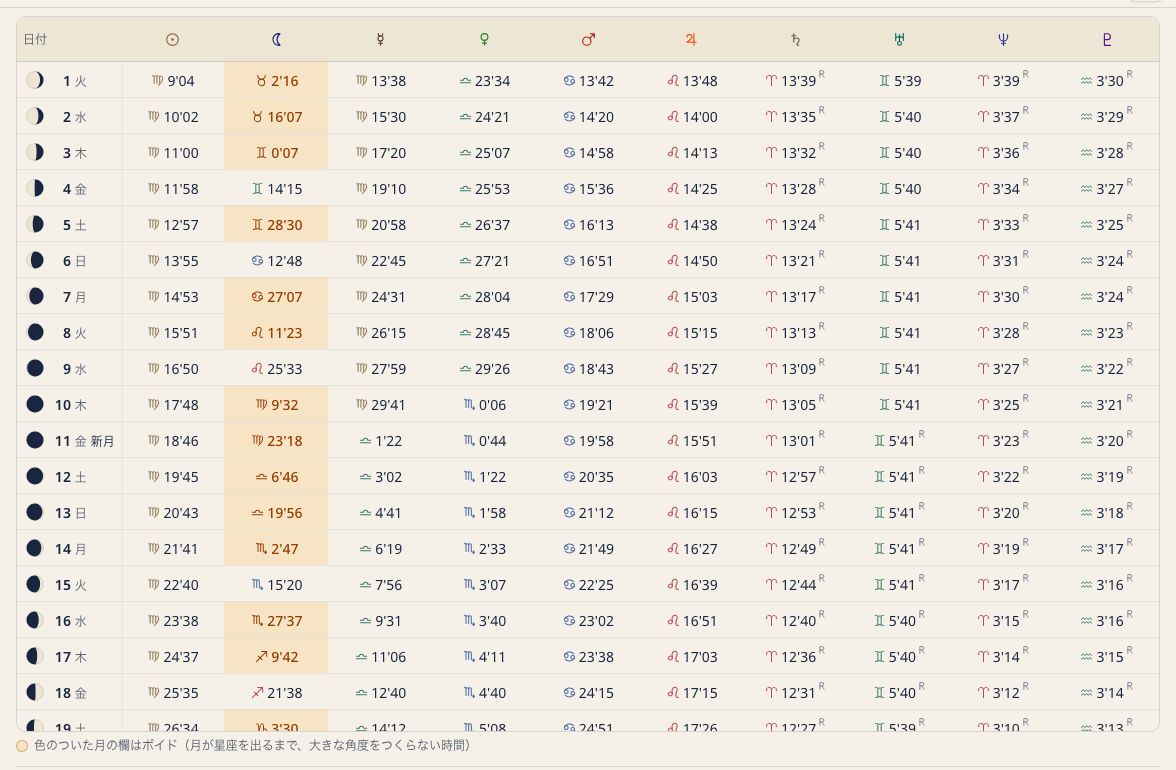Viewport: 1176px width, 770px height.
Task: Click highlighted Moon cell 2'16 on 1 火
Action: pos(276,80)
